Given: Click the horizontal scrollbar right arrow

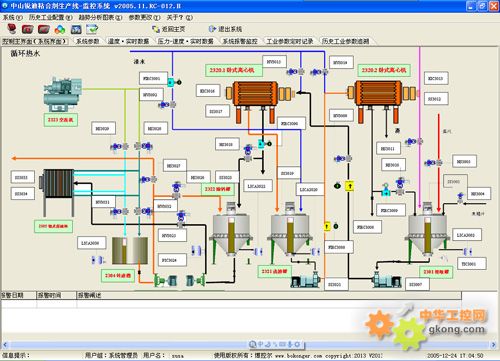Looking at the screenshot, I should point(493,345).
